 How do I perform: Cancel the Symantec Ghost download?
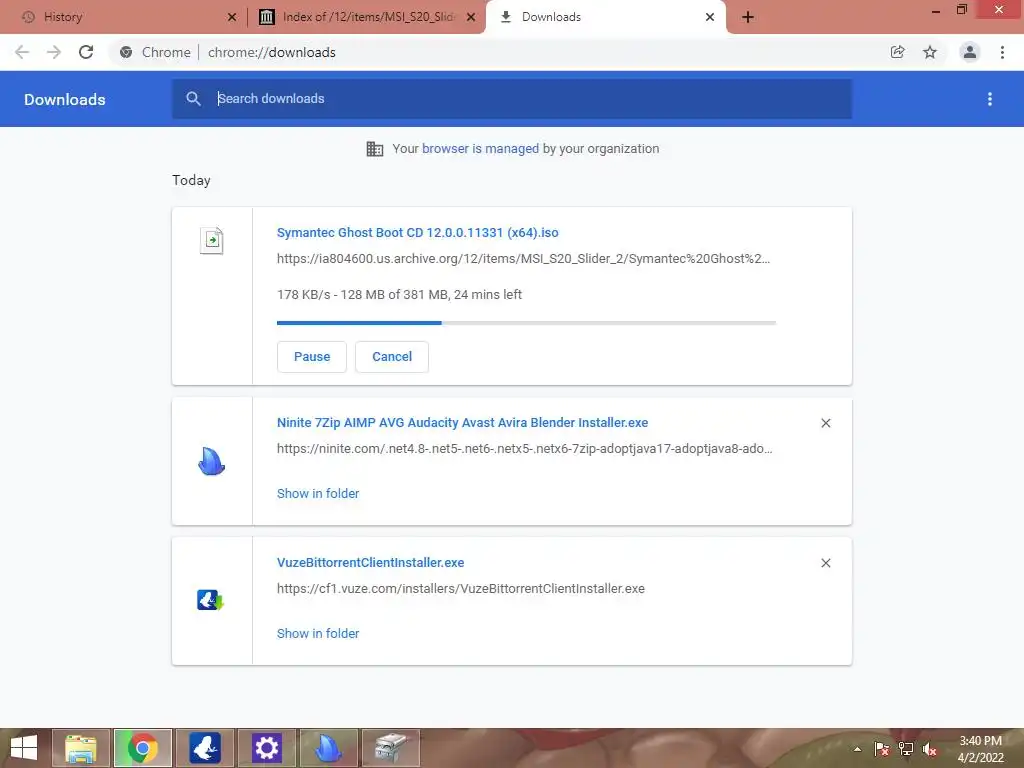(x=392, y=357)
